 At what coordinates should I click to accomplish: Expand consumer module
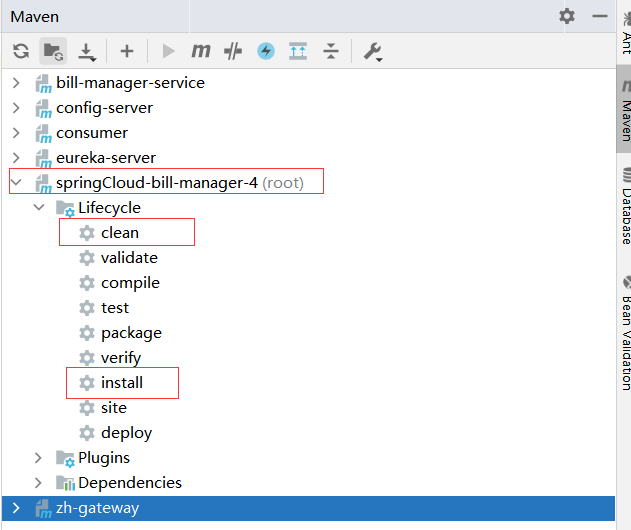16,133
